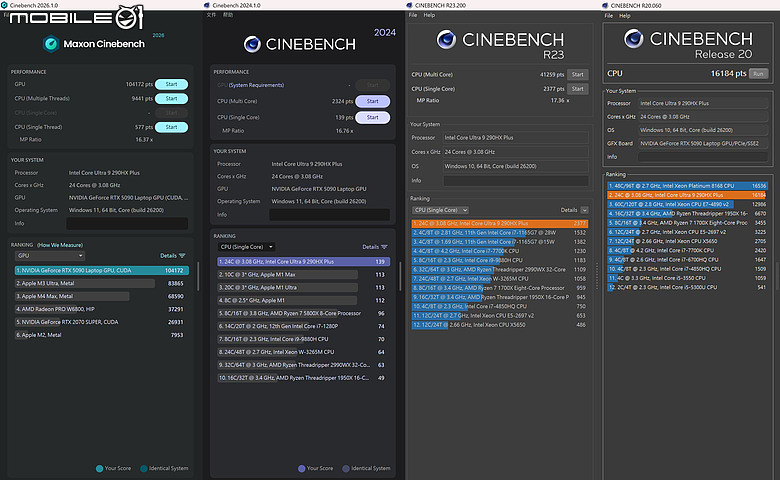The height and width of the screenshot is (480, 780).
Task: Click the Cinebench R23 sphere logo
Action: pos(446,39)
